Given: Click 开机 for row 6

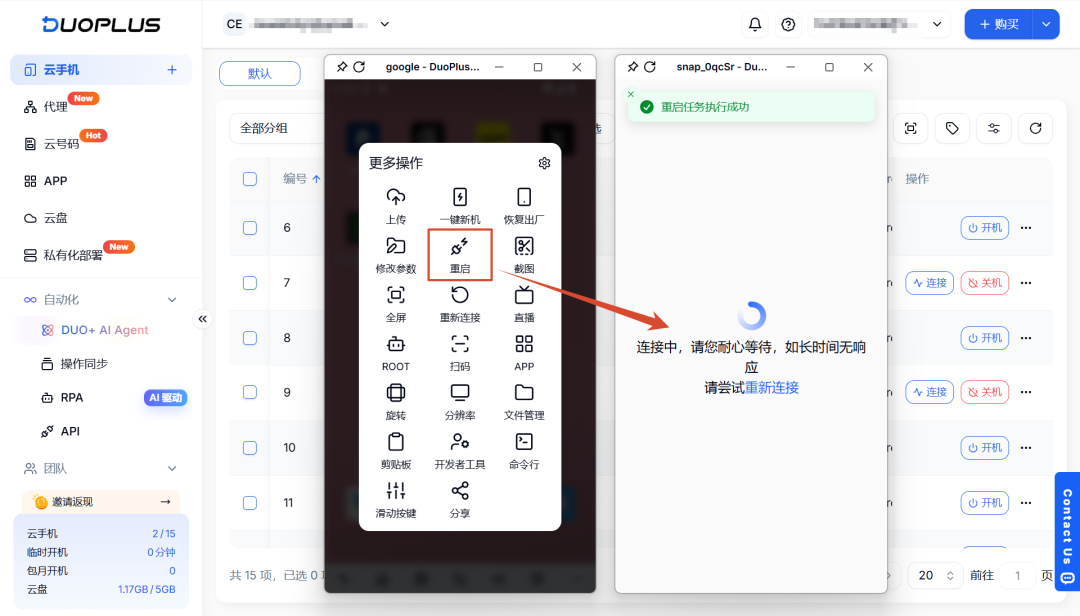Looking at the screenshot, I should (984, 228).
